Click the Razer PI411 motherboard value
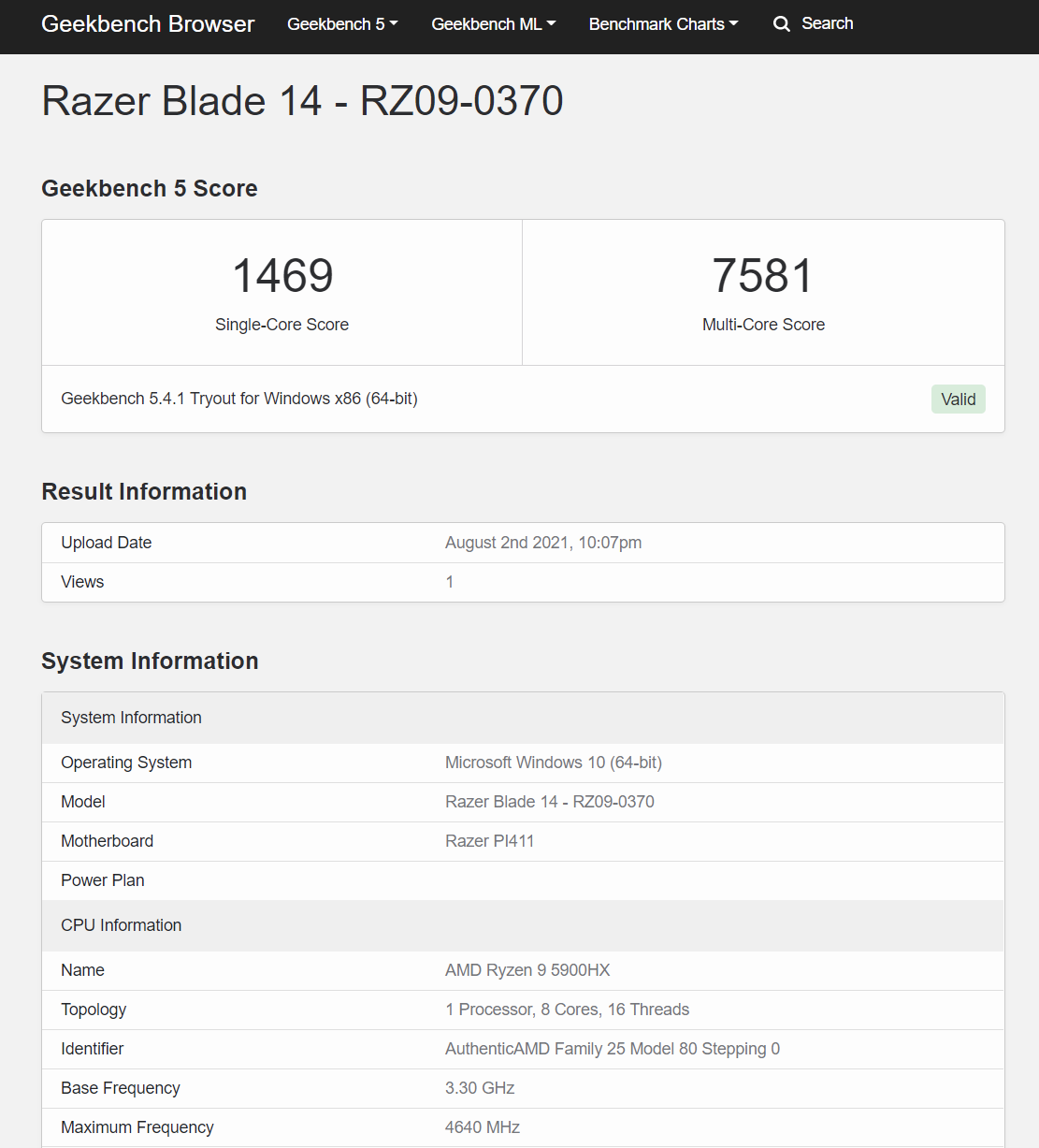Image resolution: width=1039 pixels, height=1148 pixels. click(489, 841)
